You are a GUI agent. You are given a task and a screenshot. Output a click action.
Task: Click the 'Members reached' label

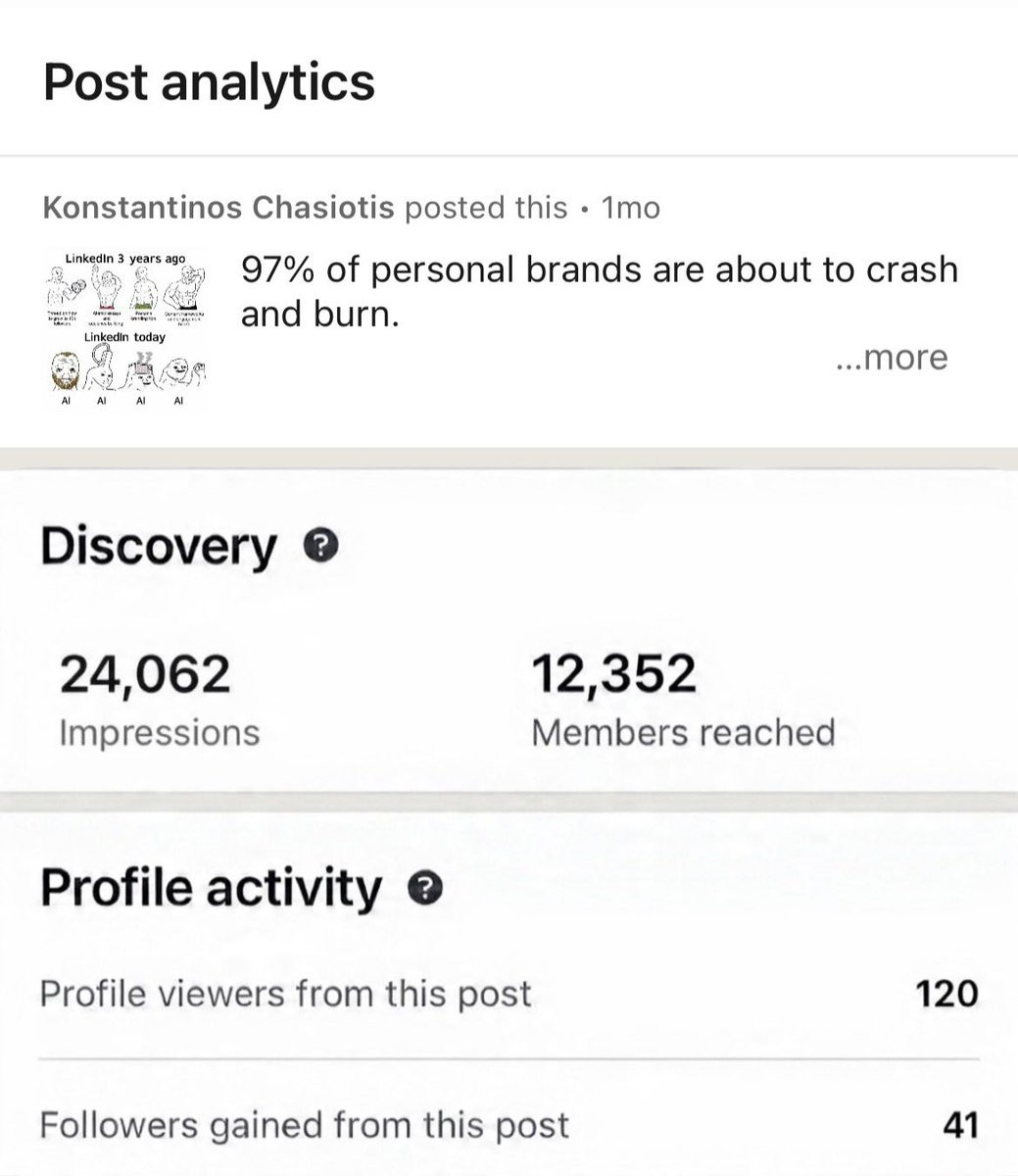click(x=683, y=732)
